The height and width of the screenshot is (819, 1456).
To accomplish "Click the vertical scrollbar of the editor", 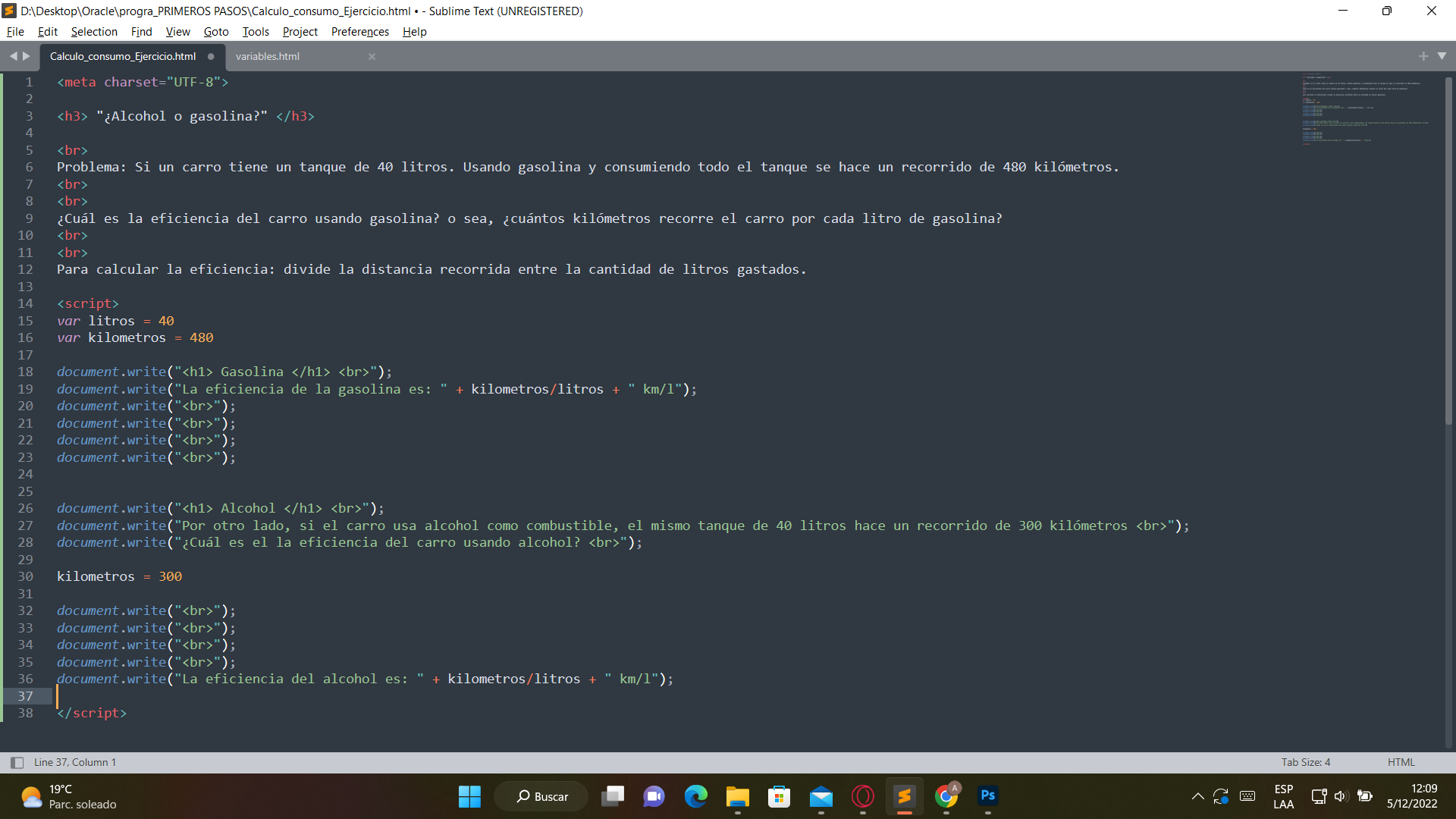I will tap(1448, 250).
